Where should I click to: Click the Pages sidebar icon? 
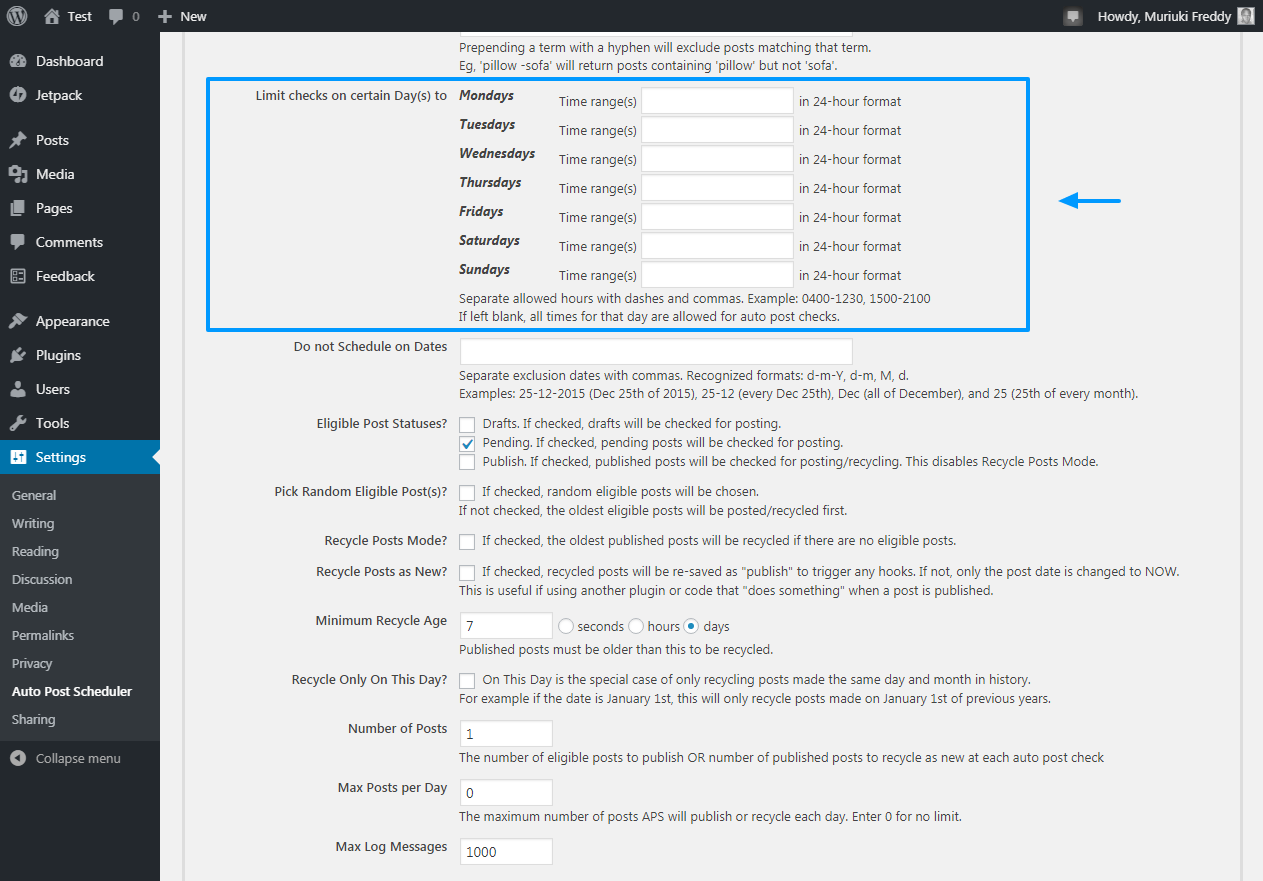(18, 208)
